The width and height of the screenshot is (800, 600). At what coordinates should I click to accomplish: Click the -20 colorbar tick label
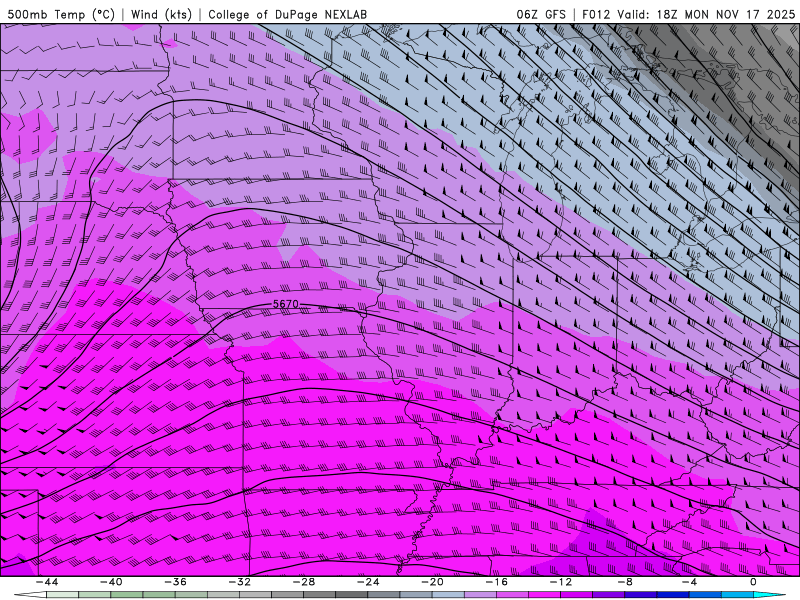click(x=433, y=582)
